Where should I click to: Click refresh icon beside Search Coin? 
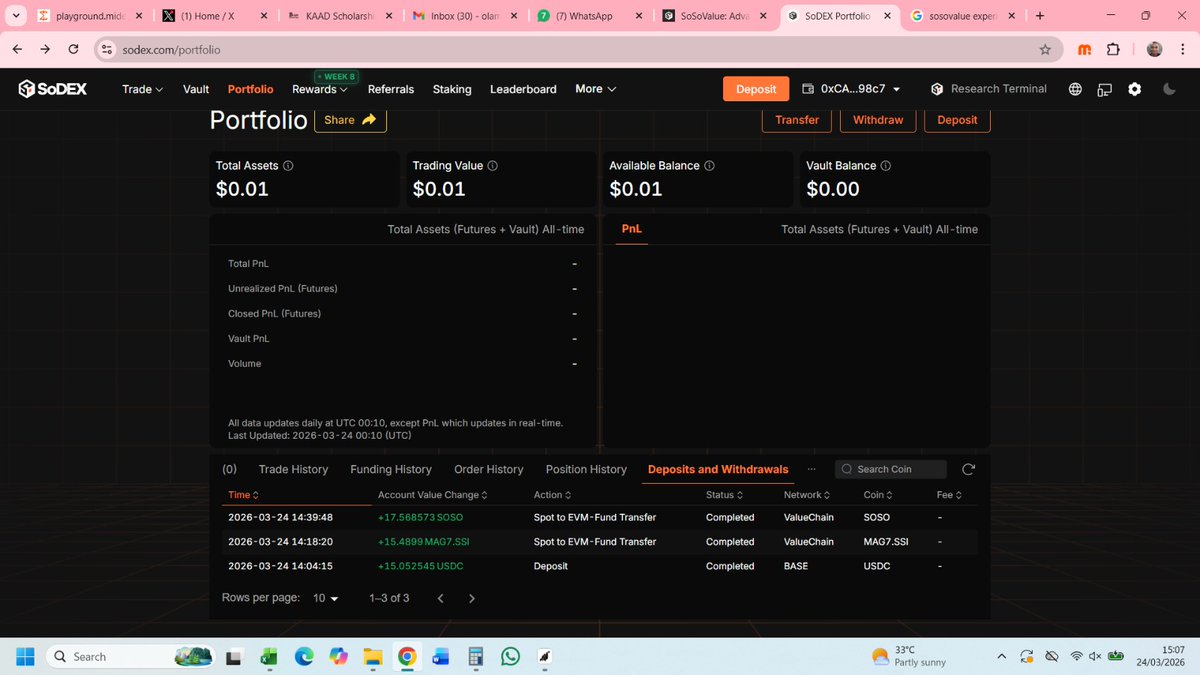coord(967,469)
